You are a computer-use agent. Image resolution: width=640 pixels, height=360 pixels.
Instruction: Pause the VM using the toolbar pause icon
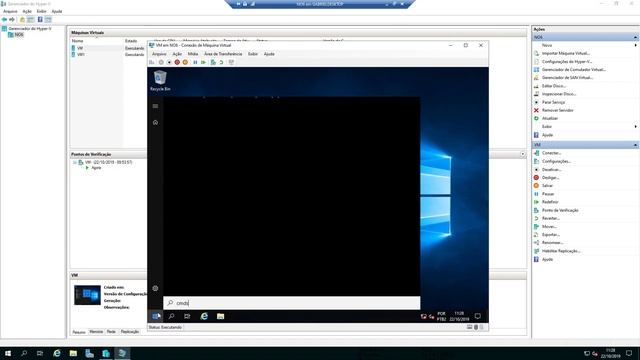[x=195, y=62]
